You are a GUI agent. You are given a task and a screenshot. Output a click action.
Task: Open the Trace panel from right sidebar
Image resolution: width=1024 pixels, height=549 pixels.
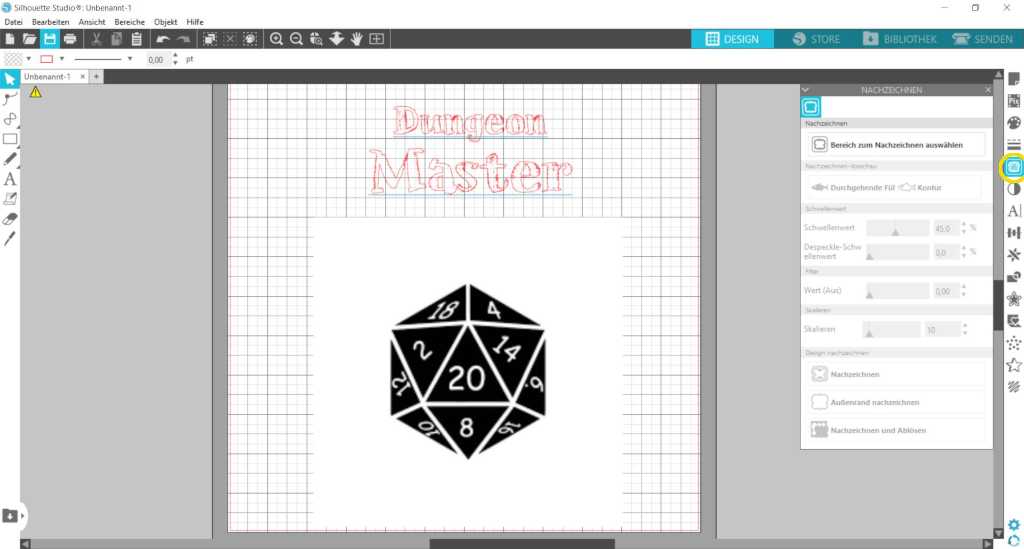pyautogui.click(x=1014, y=167)
